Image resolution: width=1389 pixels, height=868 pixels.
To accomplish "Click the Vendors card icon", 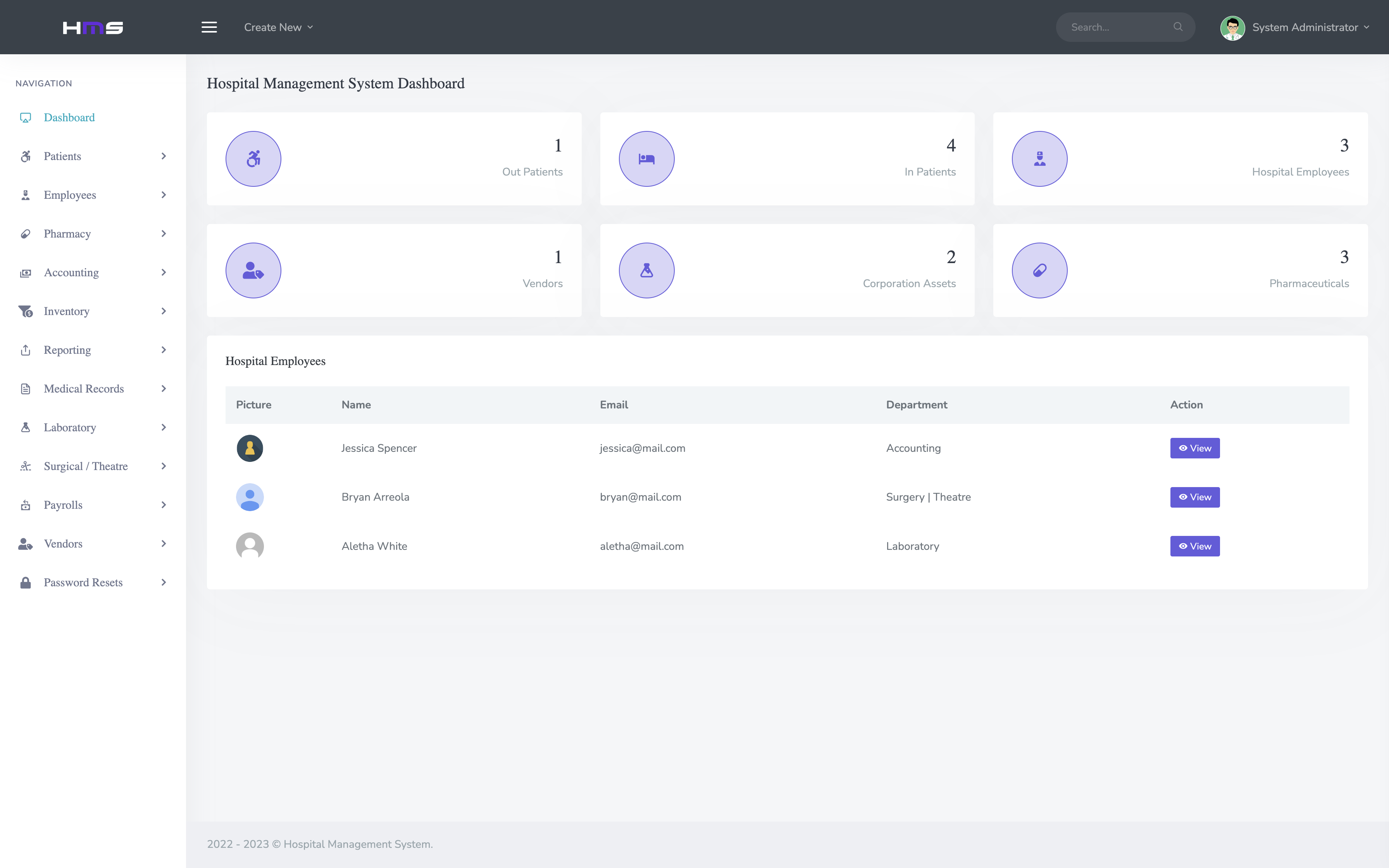I will 253,270.
